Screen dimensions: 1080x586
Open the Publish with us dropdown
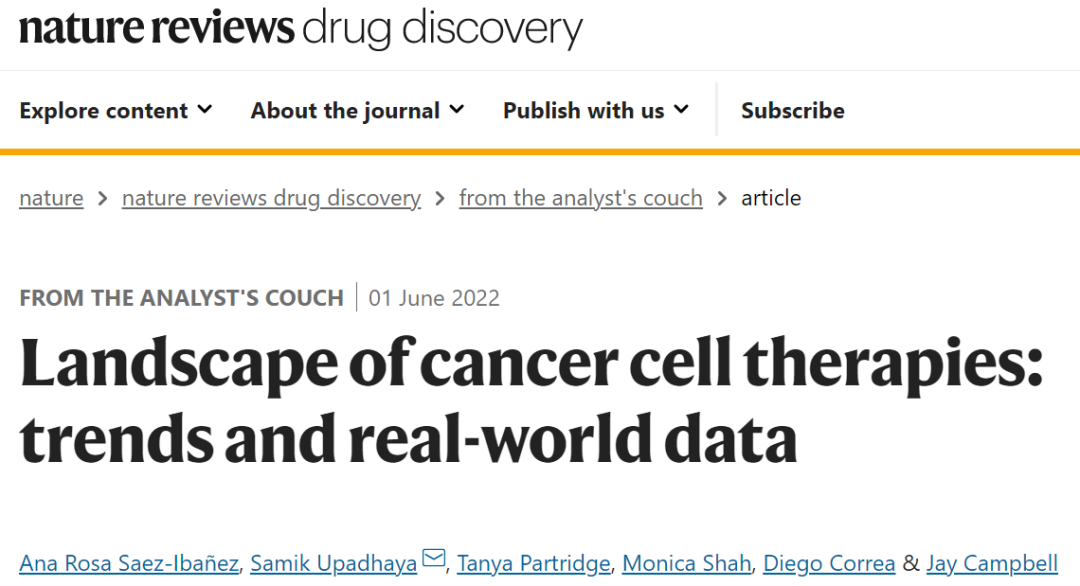pos(596,110)
